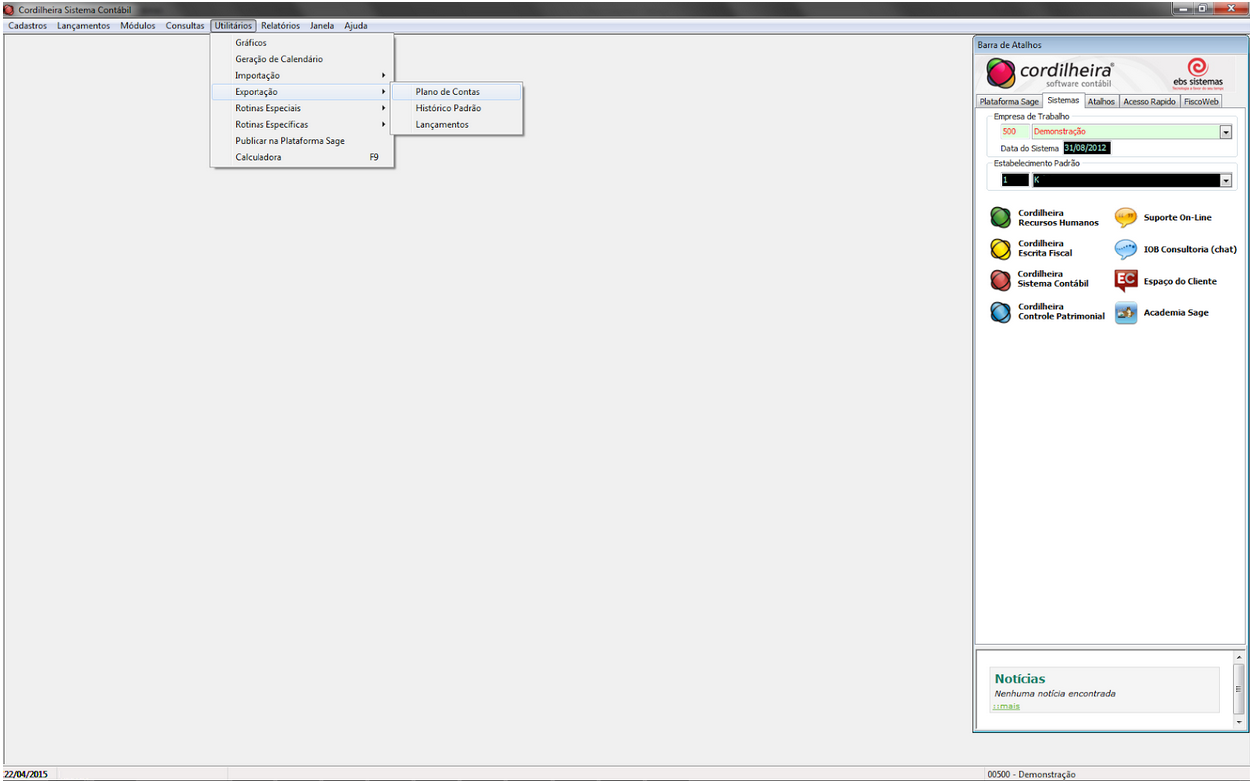Choose Histórico Padrão in export submenu
Viewport: 1250px width, 781px height.
tap(448, 108)
